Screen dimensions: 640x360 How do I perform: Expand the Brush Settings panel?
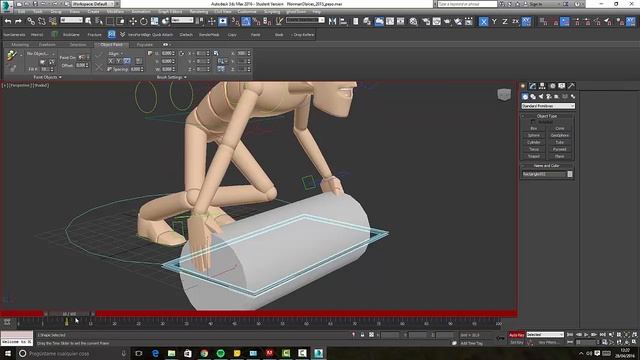click(x=171, y=77)
